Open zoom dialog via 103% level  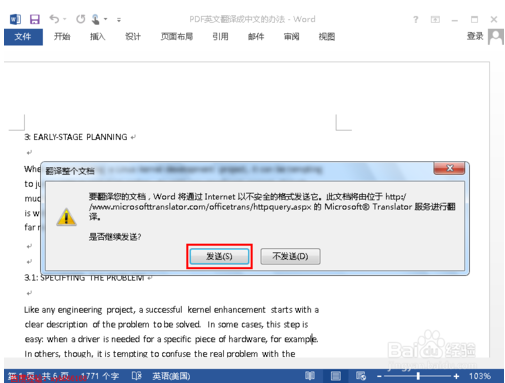click(x=480, y=376)
